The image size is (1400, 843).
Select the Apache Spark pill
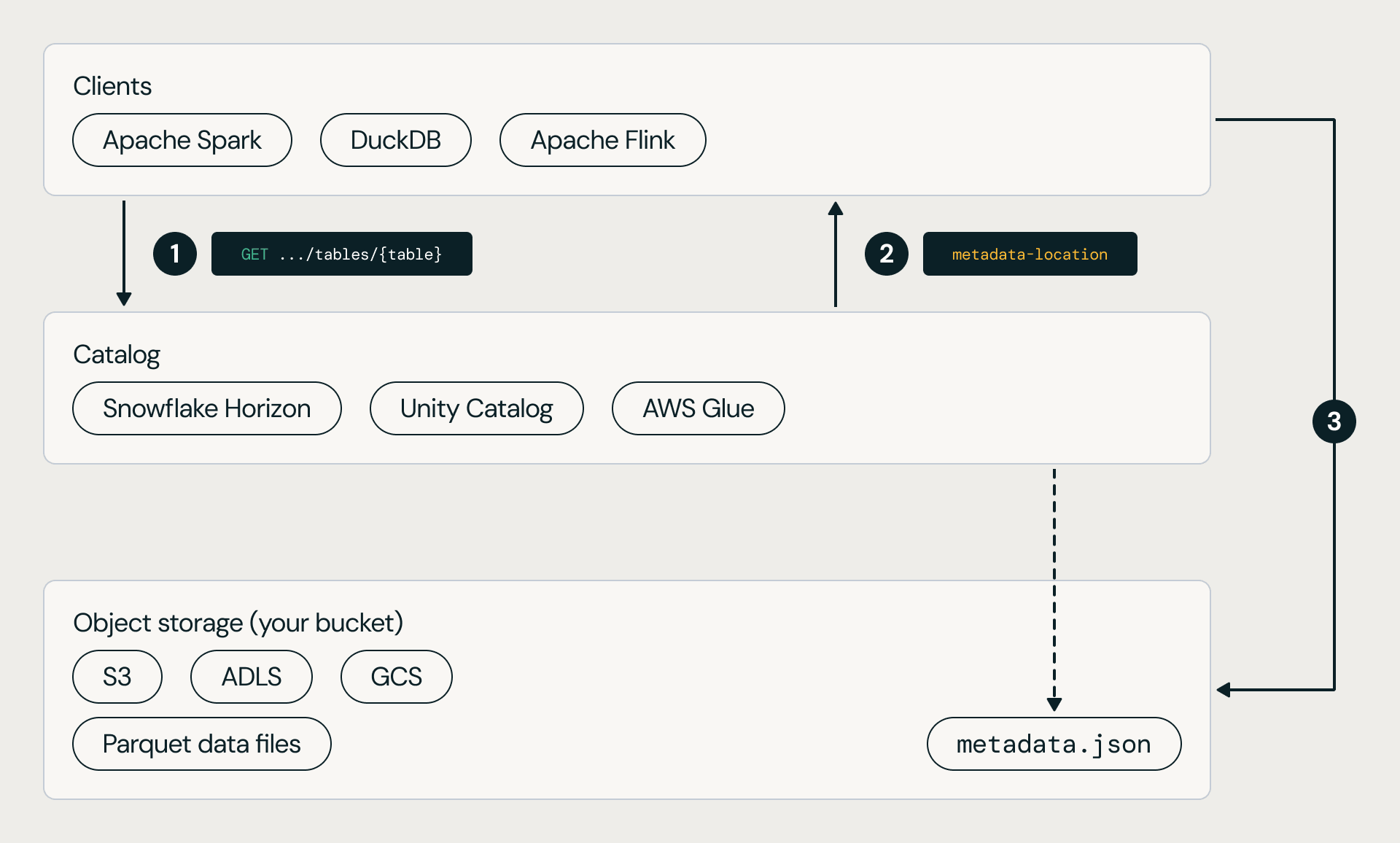[x=182, y=140]
